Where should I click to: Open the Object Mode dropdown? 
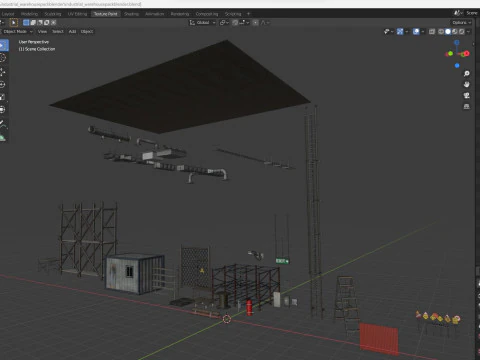click(x=17, y=32)
